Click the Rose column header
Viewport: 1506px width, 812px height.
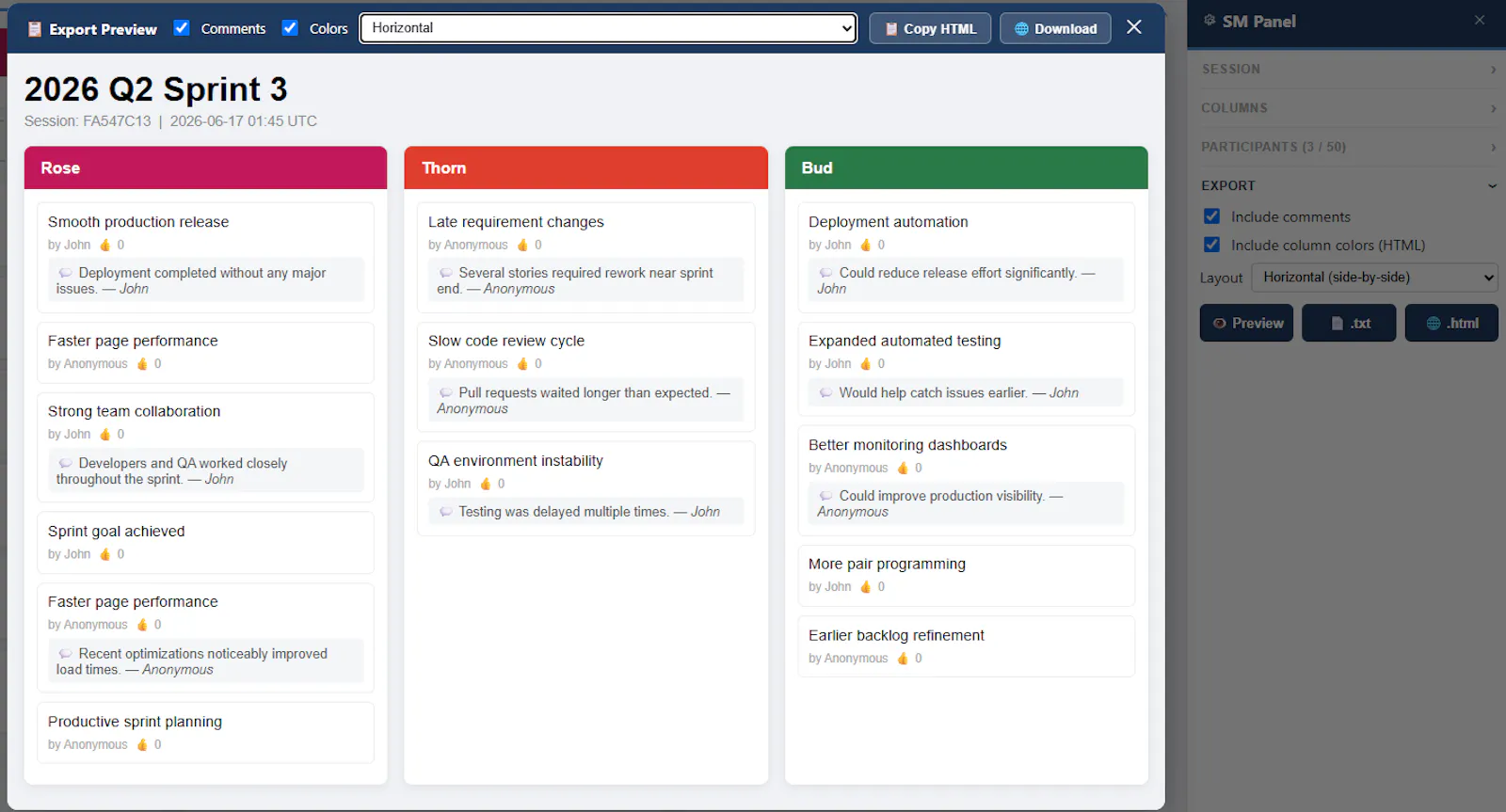[205, 167]
